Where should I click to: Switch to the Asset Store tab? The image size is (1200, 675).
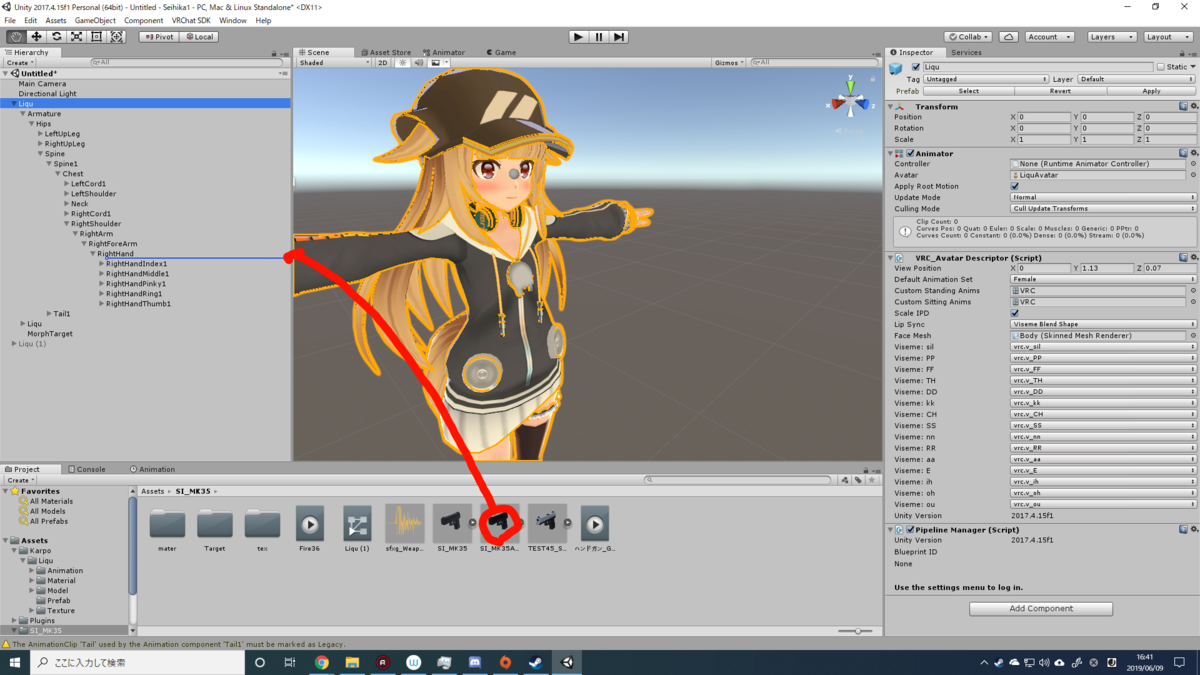pos(387,52)
